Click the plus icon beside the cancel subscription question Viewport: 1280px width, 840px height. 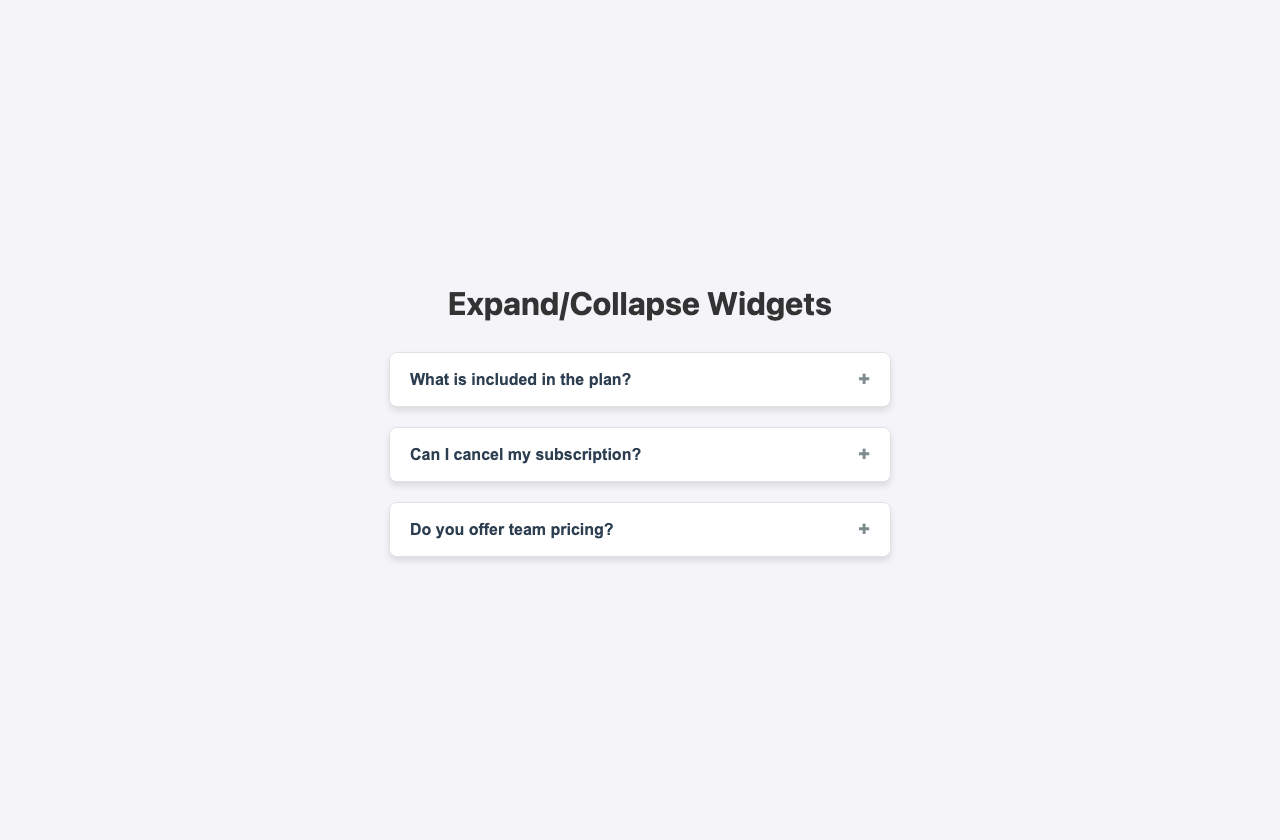point(864,454)
